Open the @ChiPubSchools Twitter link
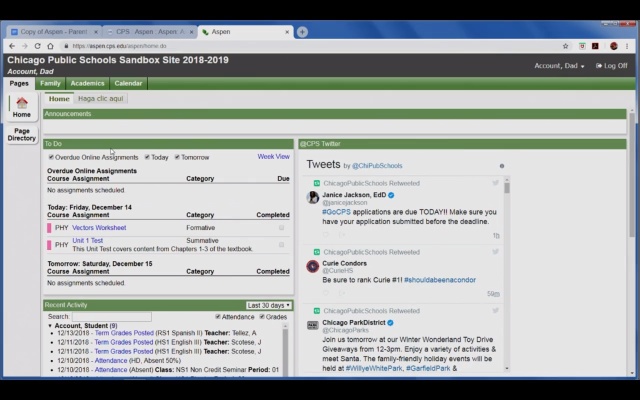The width and height of the screenshot is (640, 400). pyautogui.click(x=377, y=166)
